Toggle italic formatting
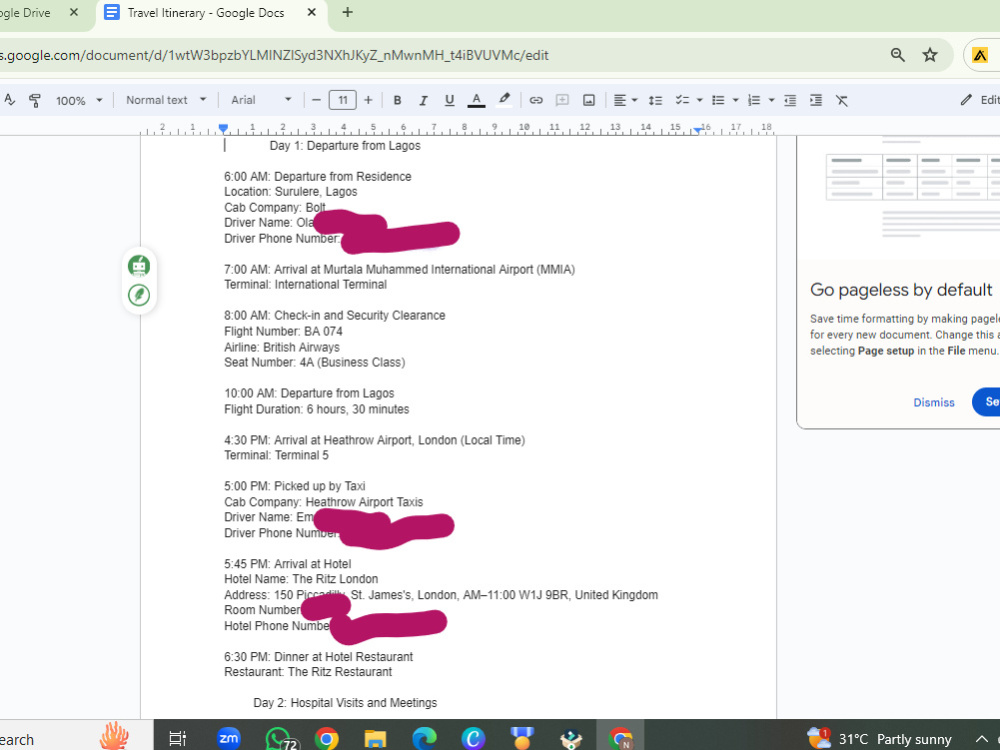 423,100
